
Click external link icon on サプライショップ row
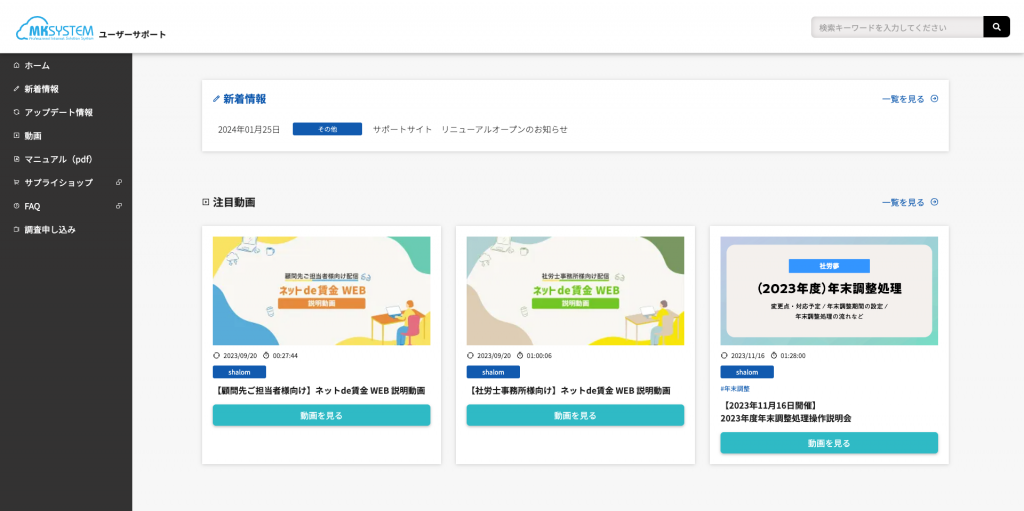tap(119, 182)
